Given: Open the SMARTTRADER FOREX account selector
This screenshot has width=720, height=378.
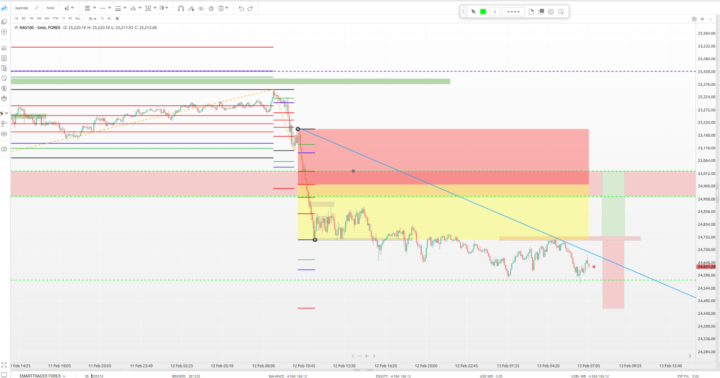Looking at the screenshot, I should [42, 376].
